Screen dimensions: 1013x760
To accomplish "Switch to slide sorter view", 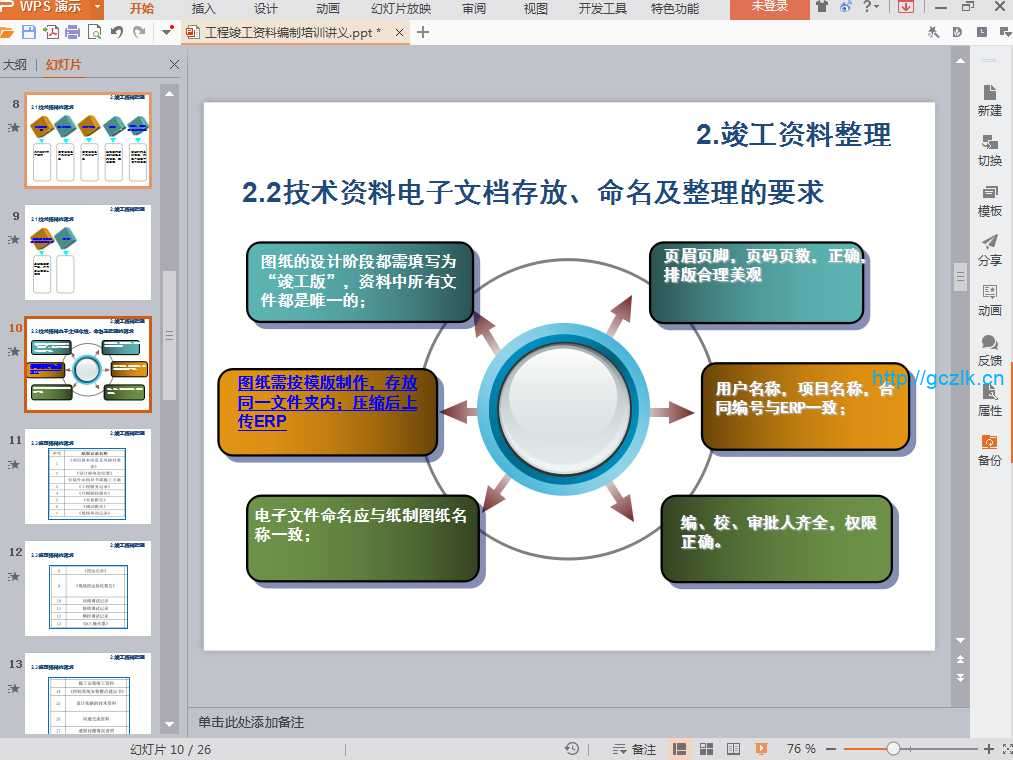I will [x=707, y=749].
